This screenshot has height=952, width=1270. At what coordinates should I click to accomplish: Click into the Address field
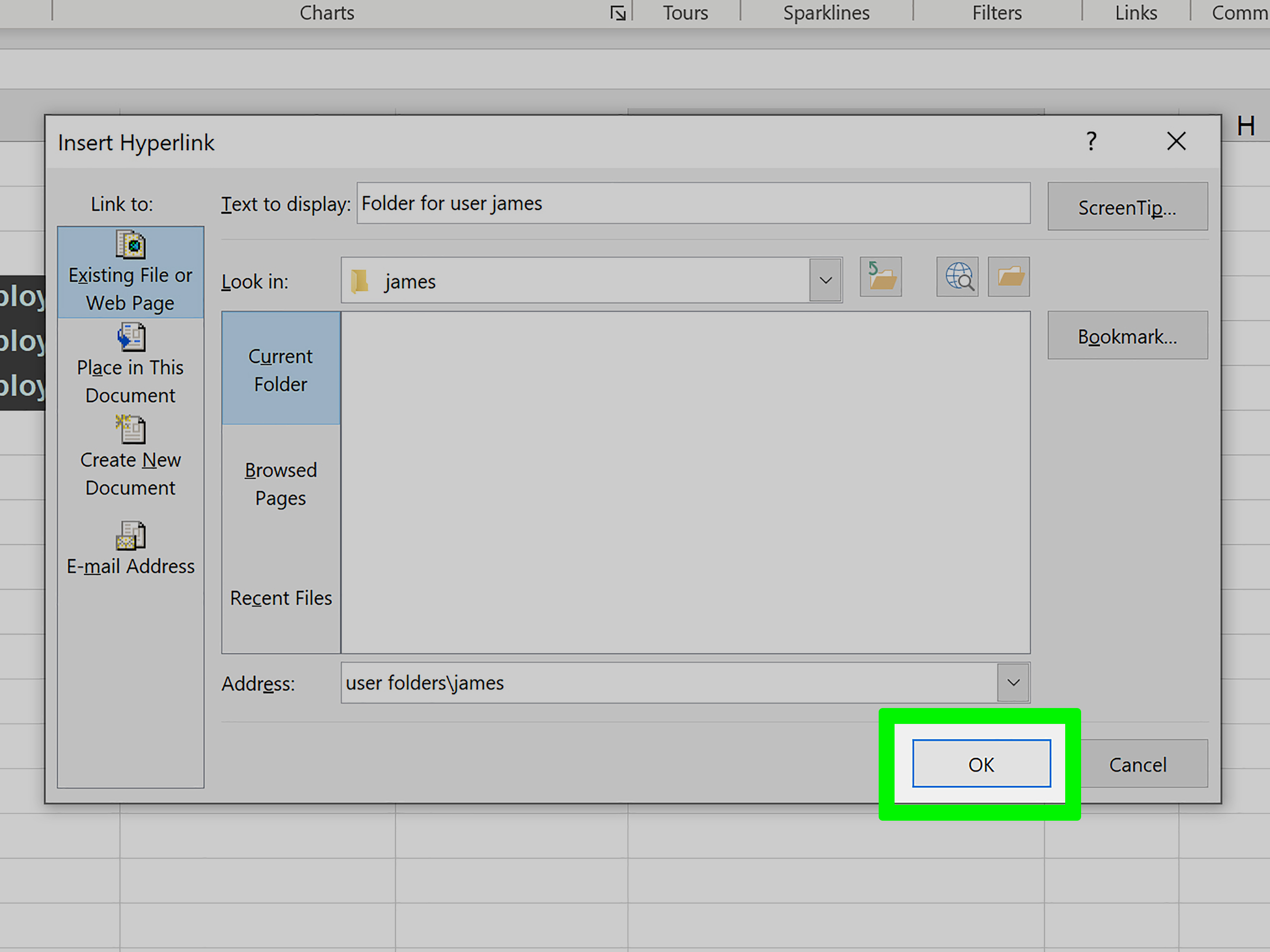pos(670,683)
